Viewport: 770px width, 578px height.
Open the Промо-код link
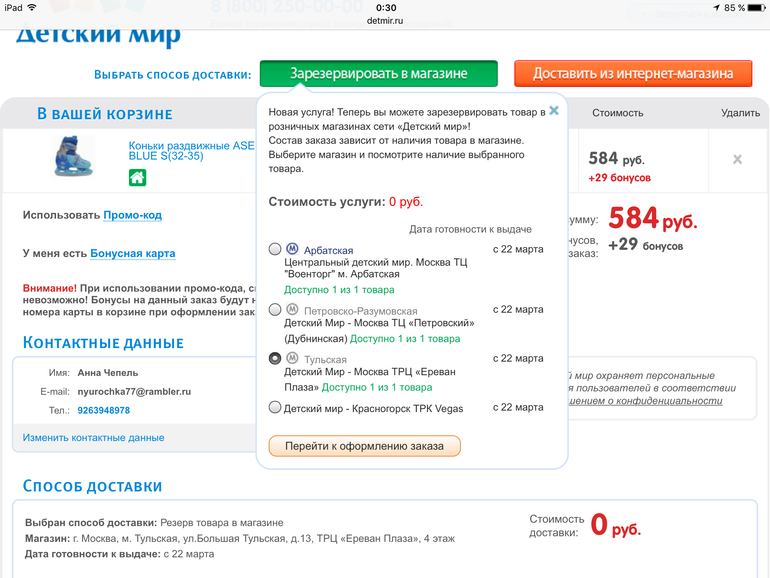pyautogui.click(x=132, y=215)
